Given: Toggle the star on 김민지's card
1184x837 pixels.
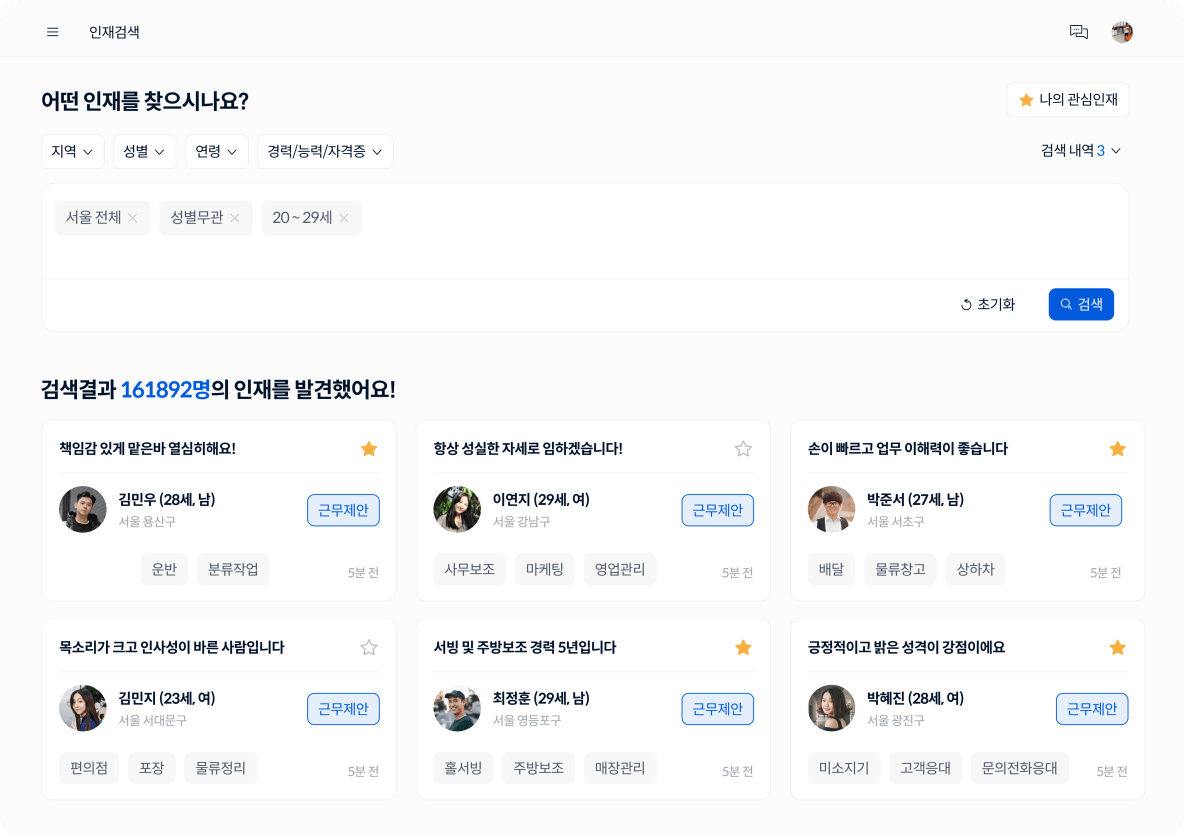Looking at the screenshot, I should (369, 647).
